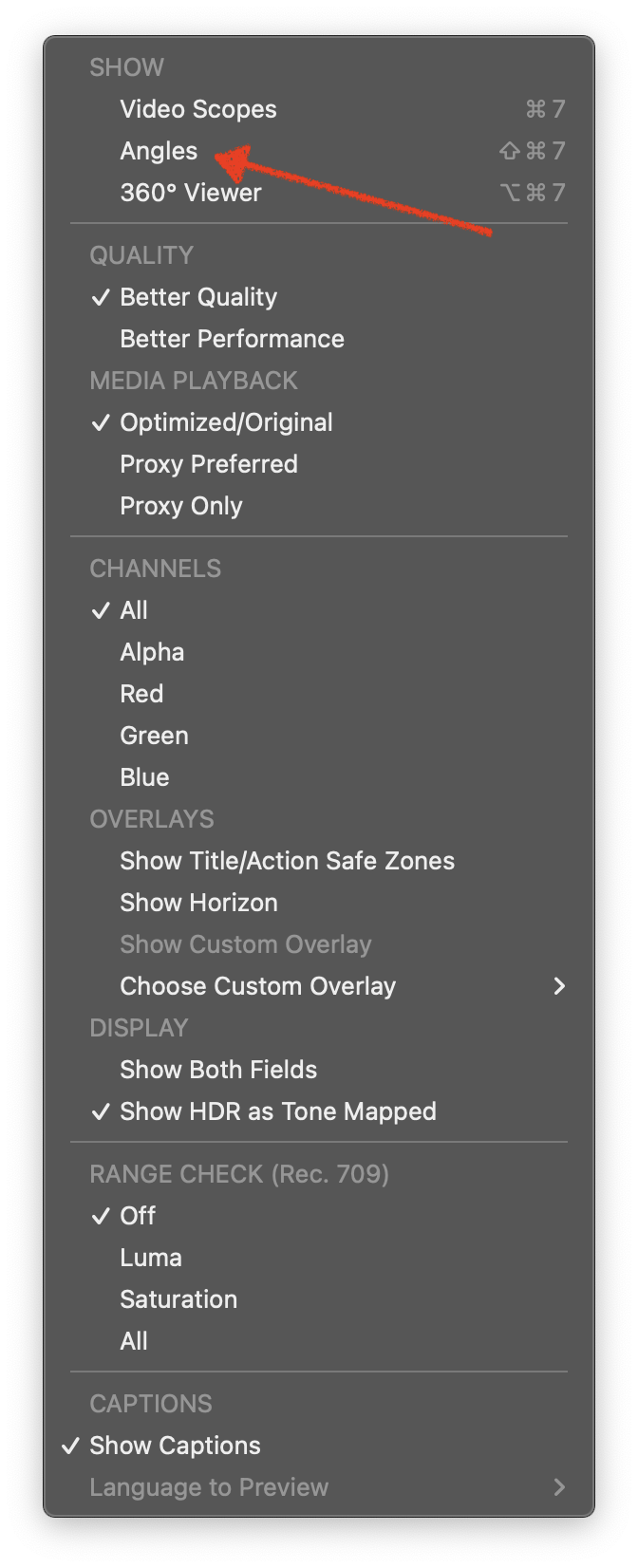Select Optimized/Original media playback

tap(319, 422)
